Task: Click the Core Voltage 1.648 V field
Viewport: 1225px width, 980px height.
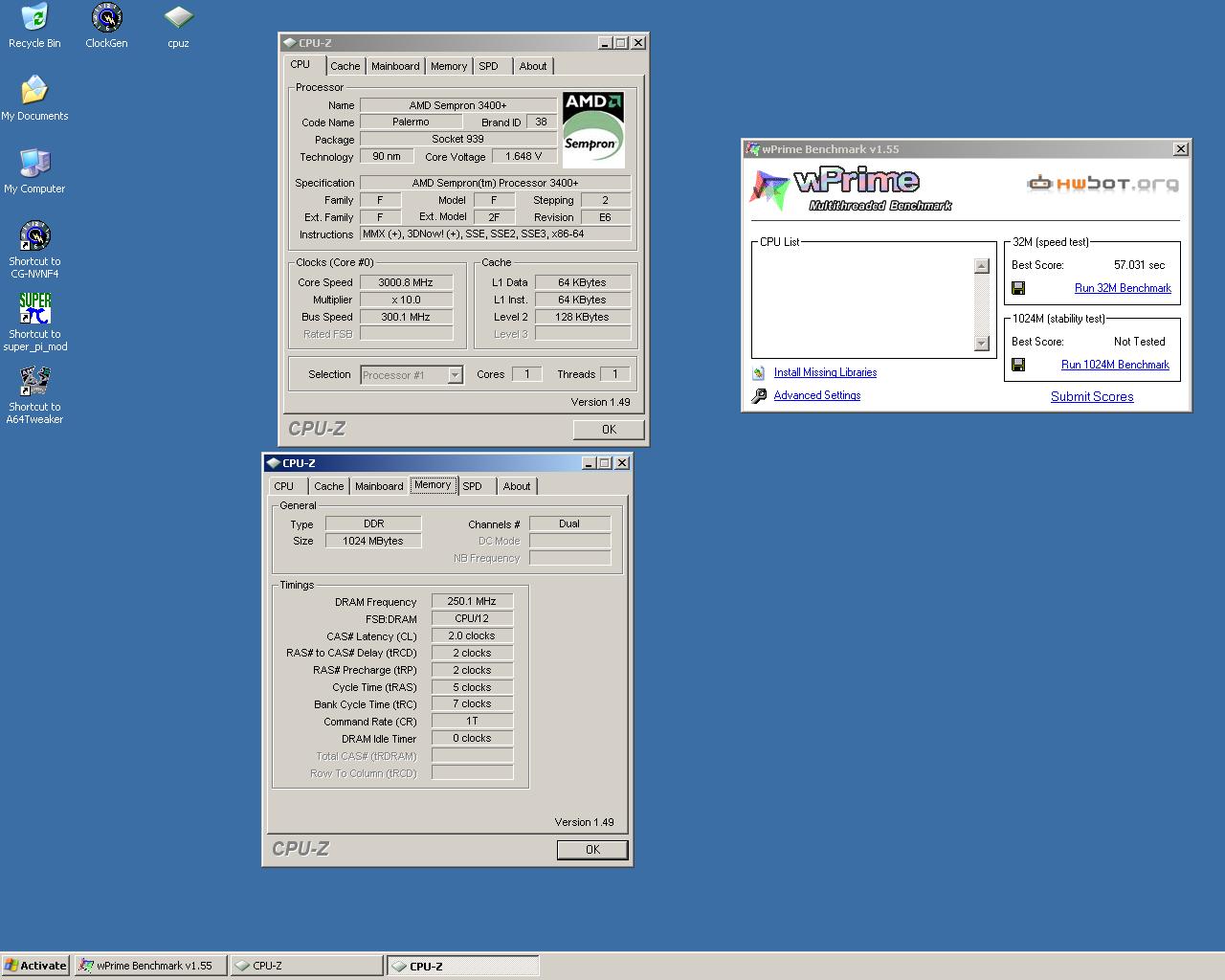Action: [x=523, y=156]
